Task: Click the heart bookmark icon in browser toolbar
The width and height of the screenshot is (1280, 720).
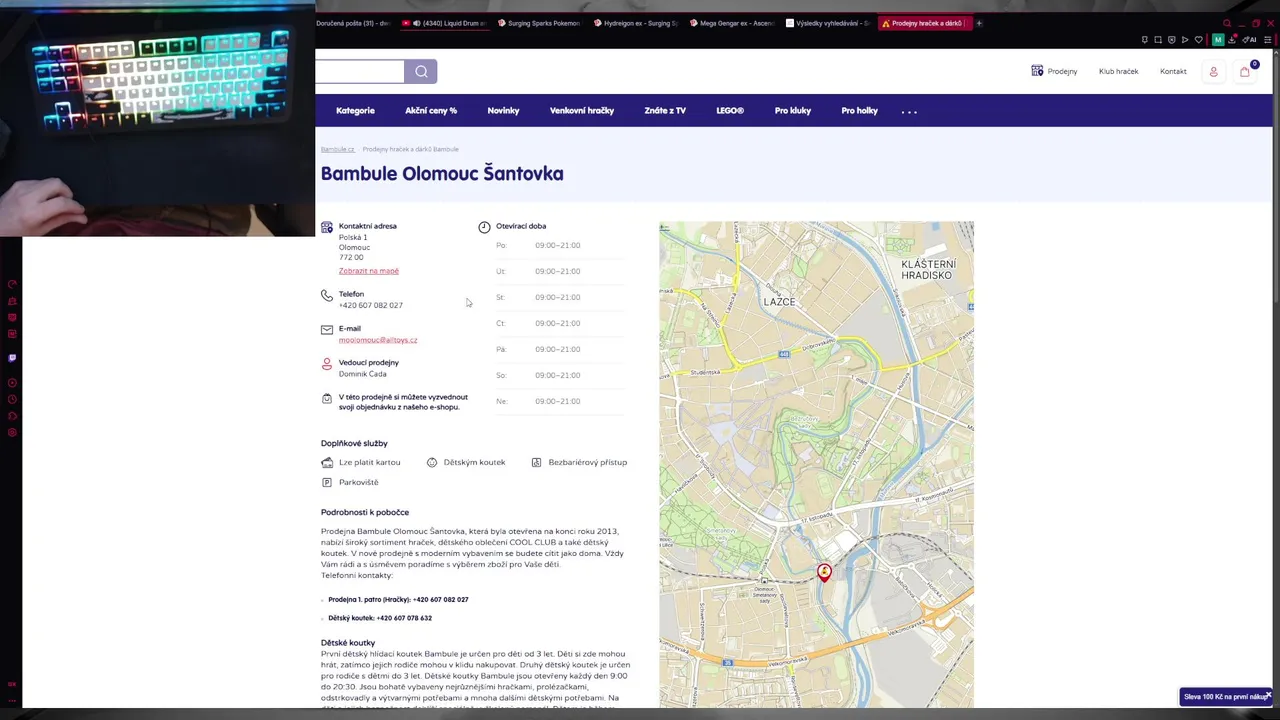Action: [1199, 40]
